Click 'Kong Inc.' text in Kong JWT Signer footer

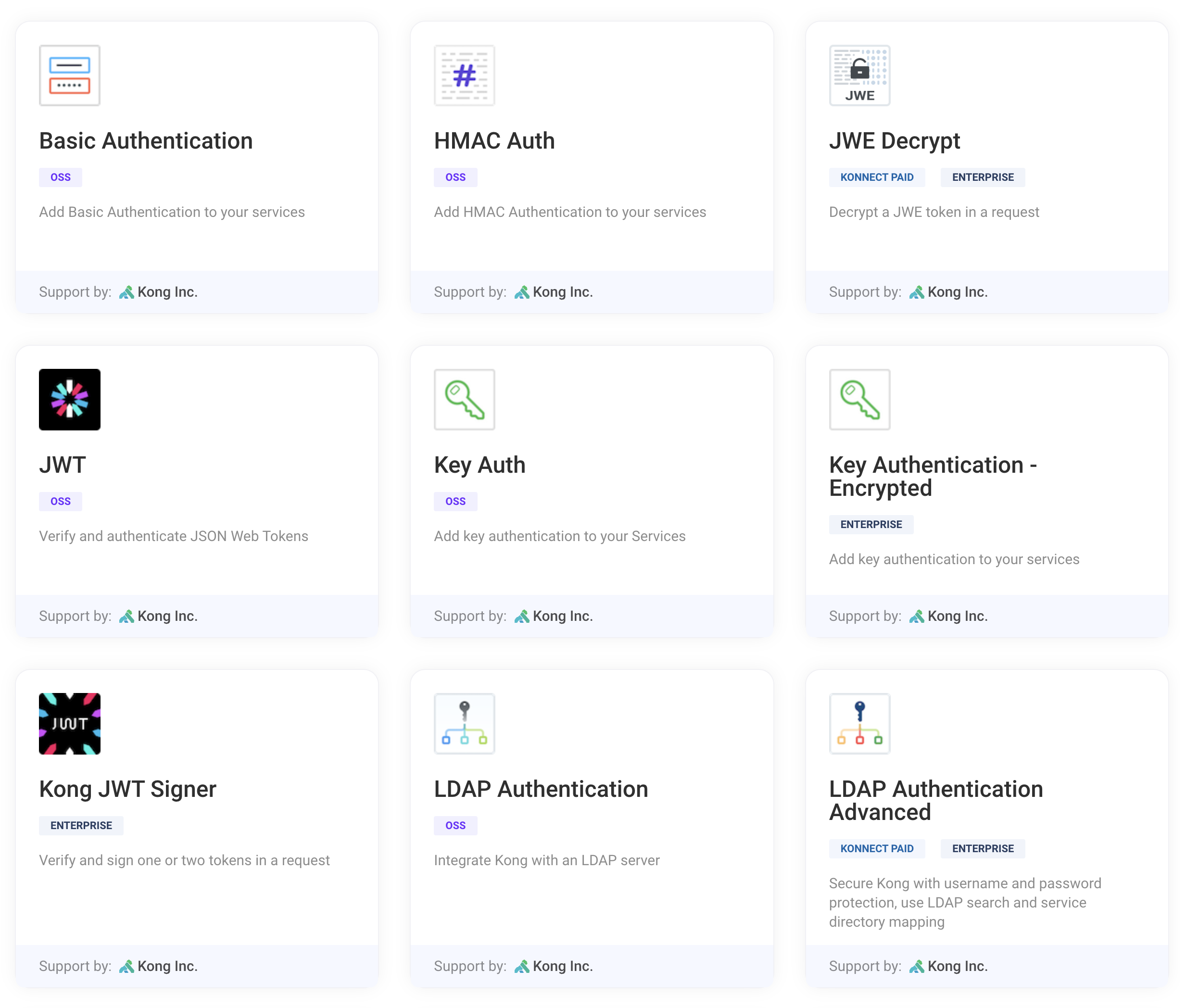pyautogui.click(x=167, y=966)
